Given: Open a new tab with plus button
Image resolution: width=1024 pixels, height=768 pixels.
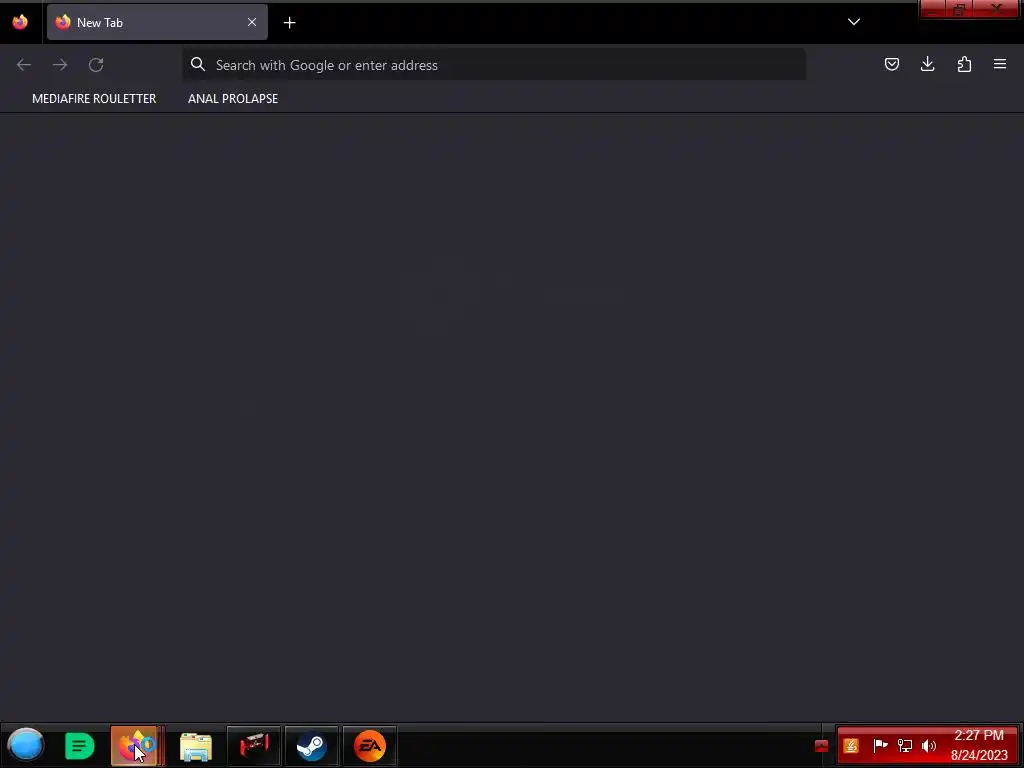Looking at the screenshot, I should tap(289, 23).
